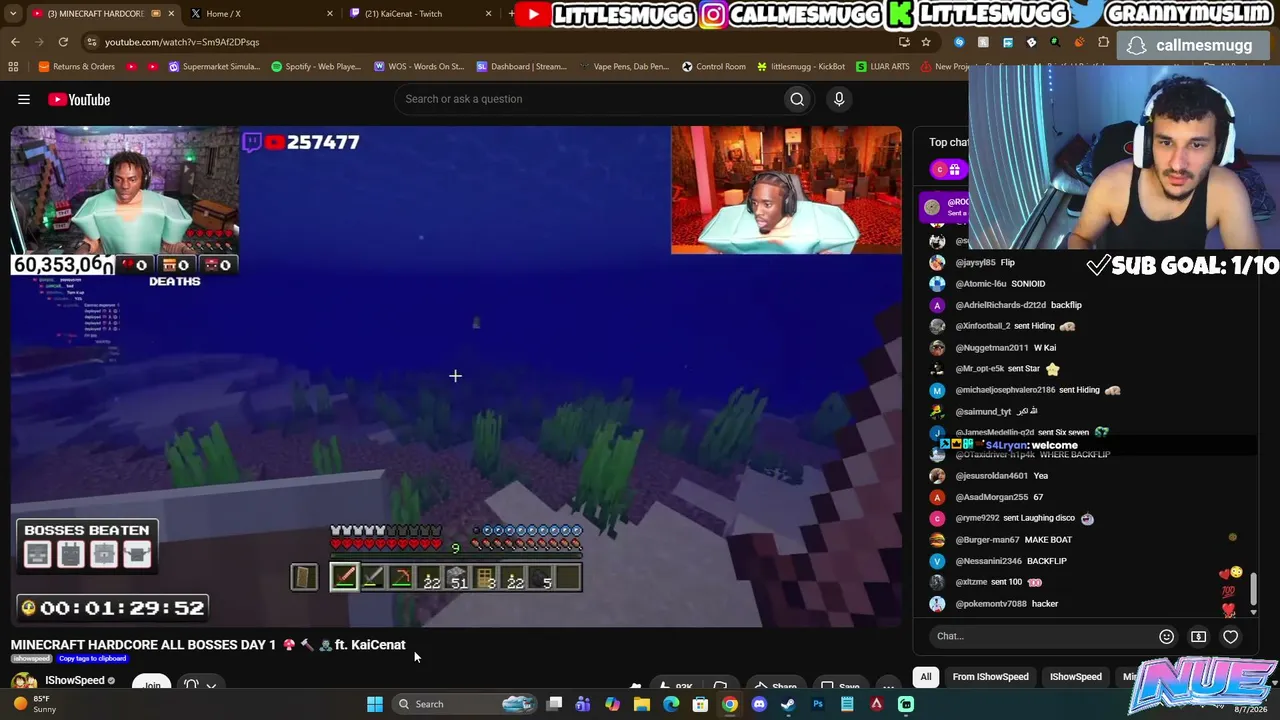Viewport: 1280px width, 720px height.
Task: Open the LUAR ARTS bookmark
Action: (882, 67)
